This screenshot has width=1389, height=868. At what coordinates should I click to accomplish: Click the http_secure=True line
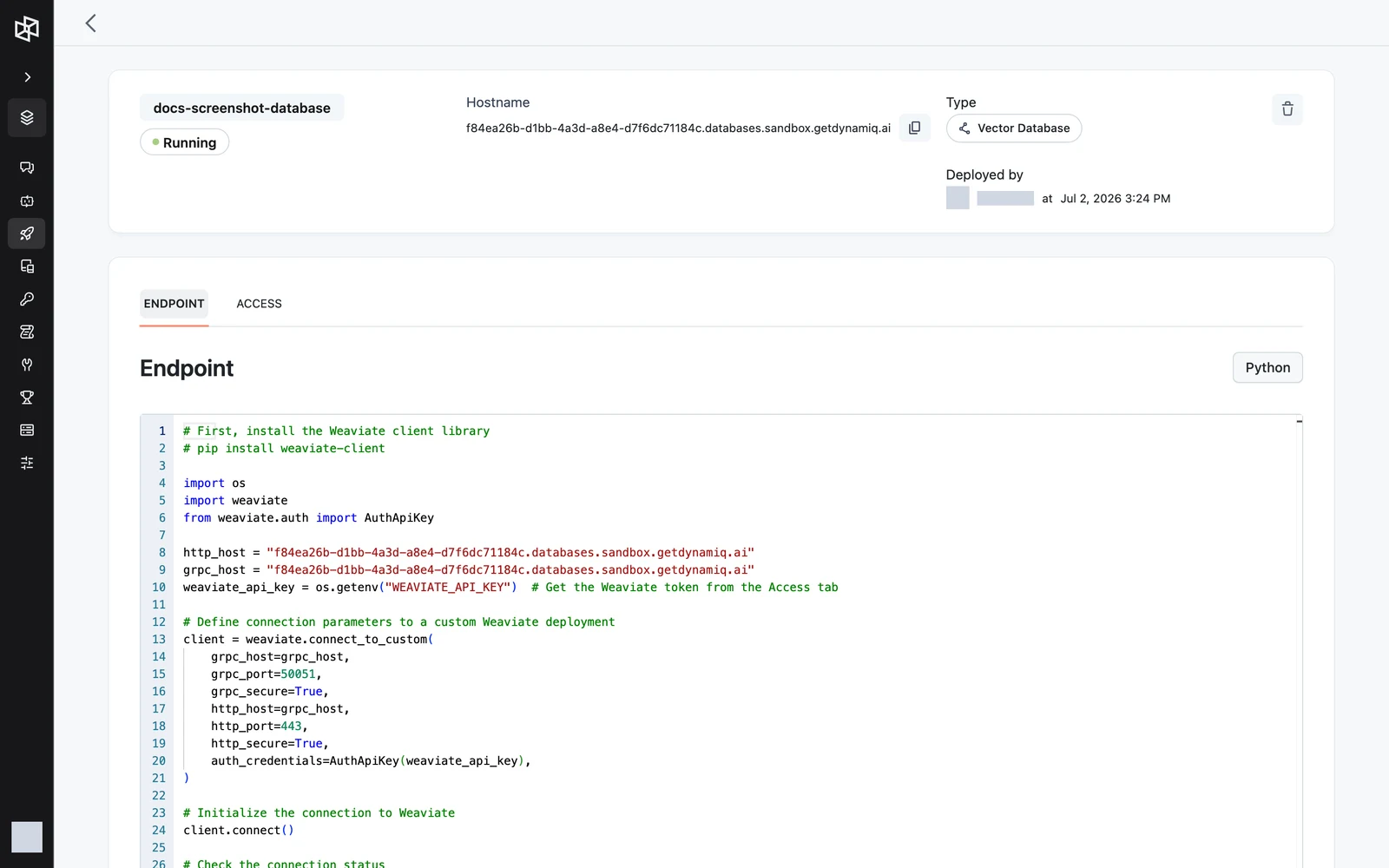click(270, 744)
